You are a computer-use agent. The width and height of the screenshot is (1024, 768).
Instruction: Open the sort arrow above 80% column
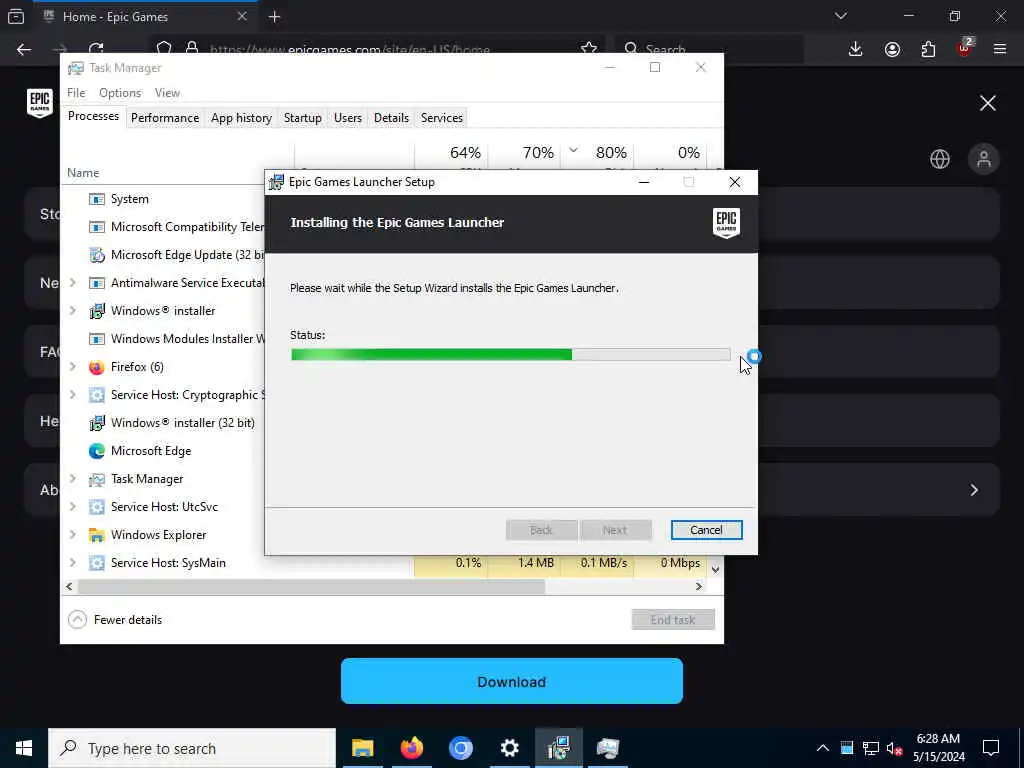pos(573,150)
